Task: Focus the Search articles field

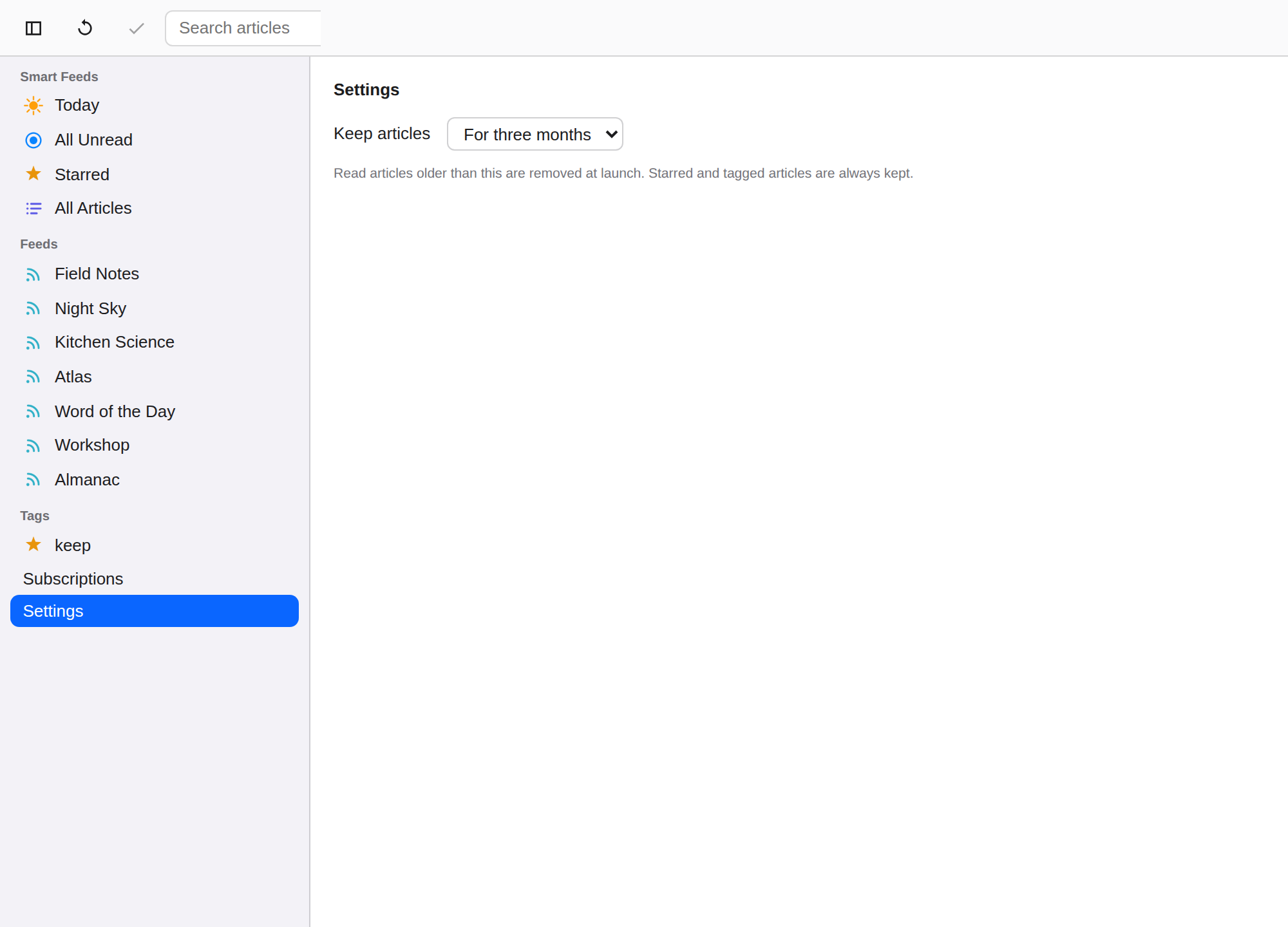Action: point(243,28)
